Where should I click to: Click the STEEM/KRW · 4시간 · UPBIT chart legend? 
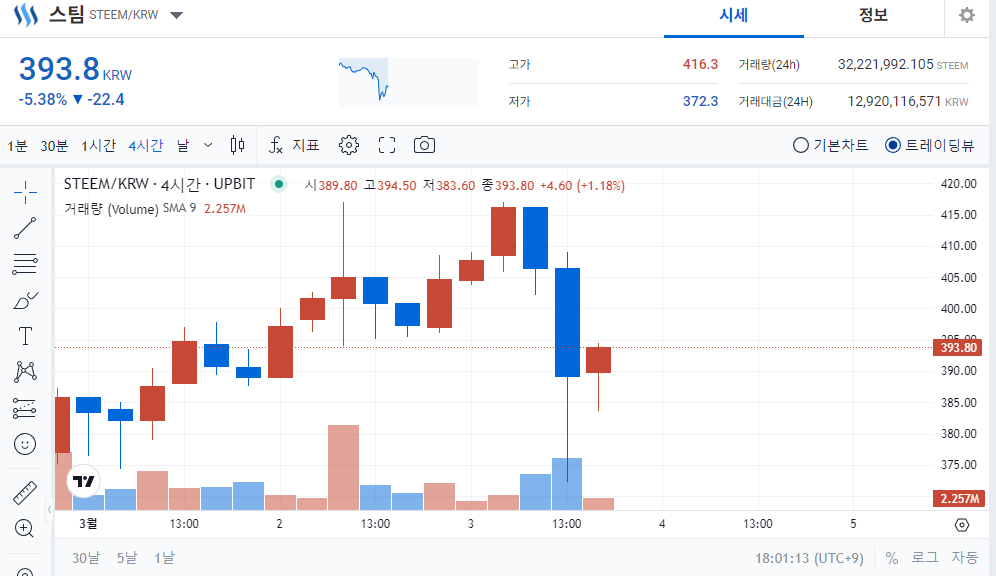point(159,184)
